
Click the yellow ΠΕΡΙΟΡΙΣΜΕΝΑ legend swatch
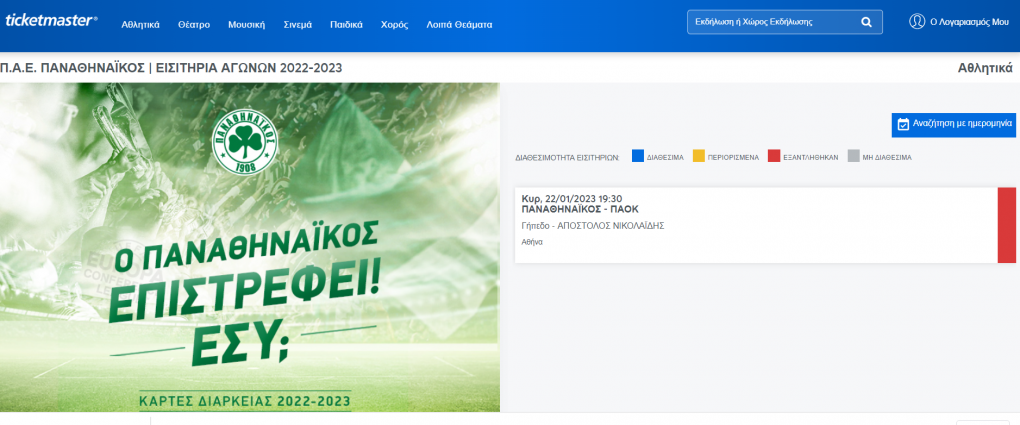pyautogui.click(x=699, y=156)
